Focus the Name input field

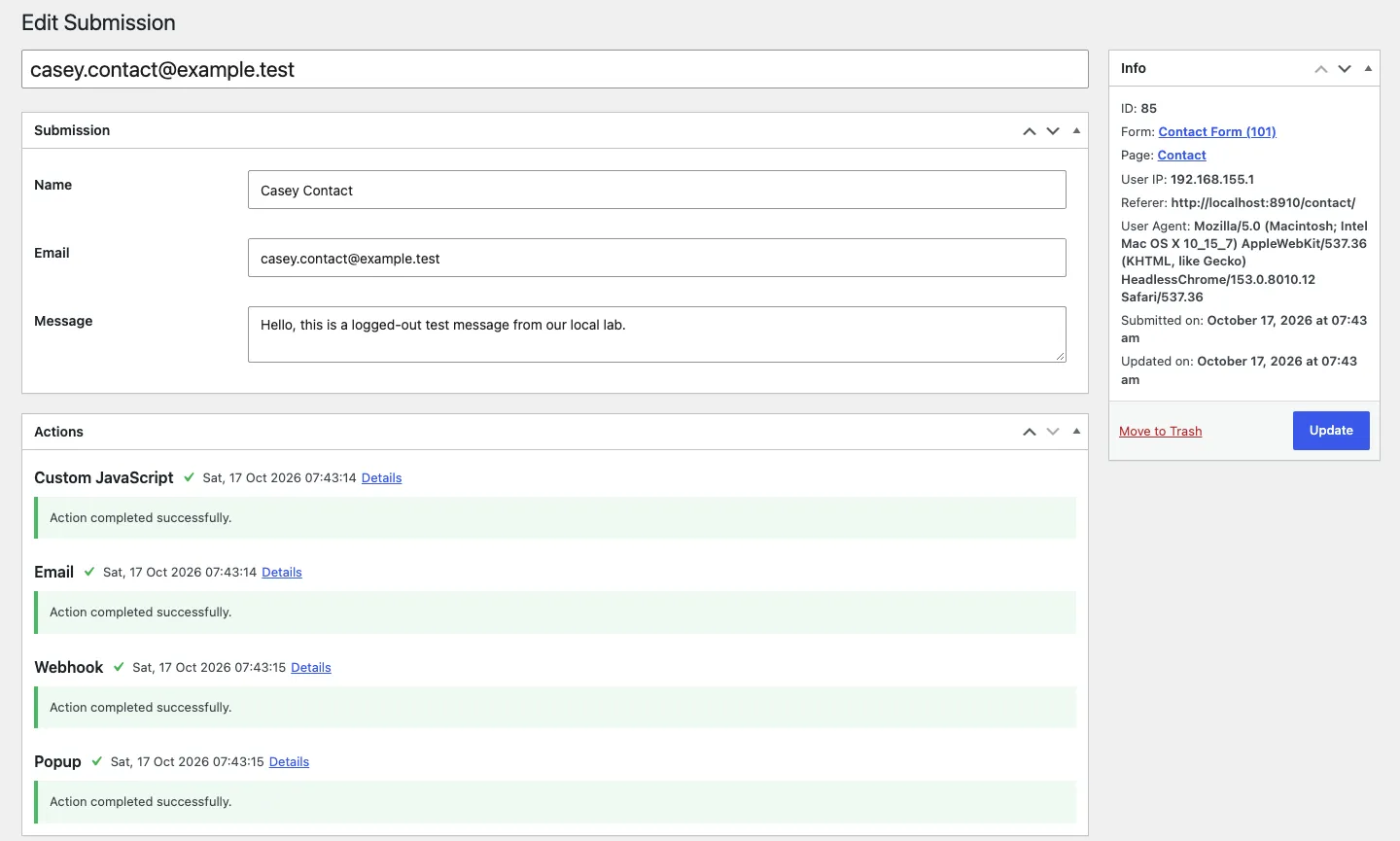coord(657,190)
